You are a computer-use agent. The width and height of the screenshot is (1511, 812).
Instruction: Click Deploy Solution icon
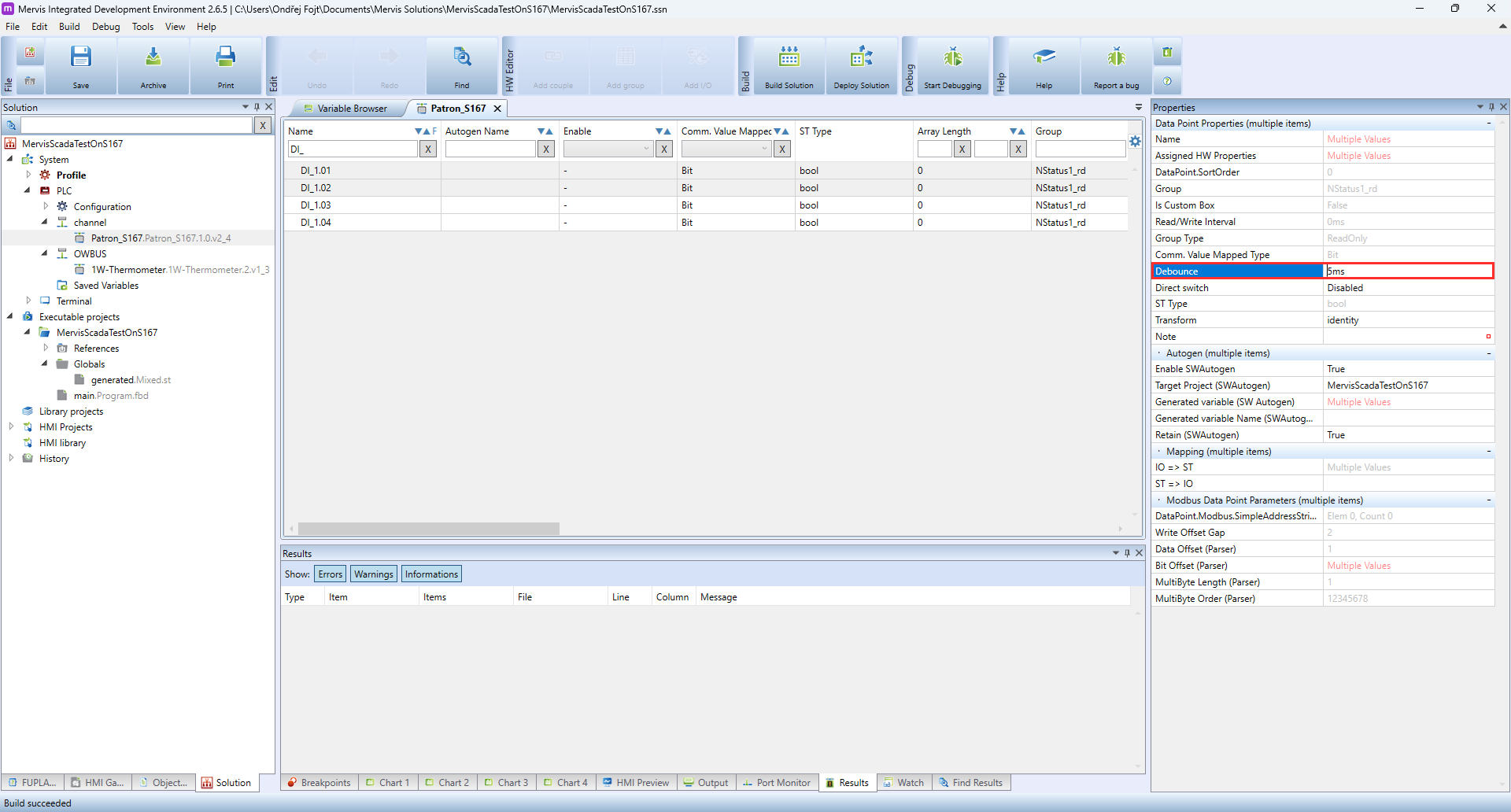[x=861, y=65]
